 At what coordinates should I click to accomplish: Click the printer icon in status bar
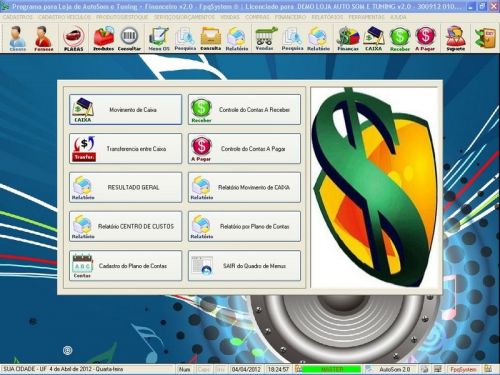(424, 369)
